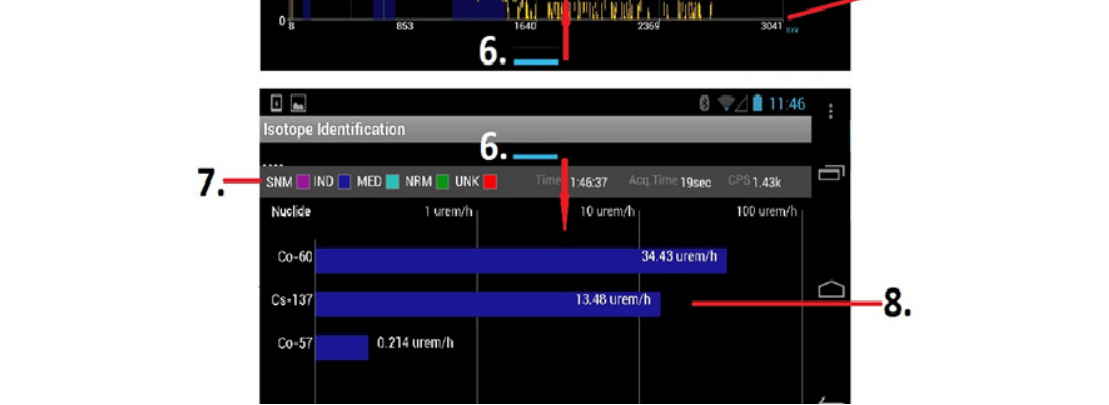Screen dimensions: 1109x405
Task: Tap the Android home button
Action: [x=831, y=288]
